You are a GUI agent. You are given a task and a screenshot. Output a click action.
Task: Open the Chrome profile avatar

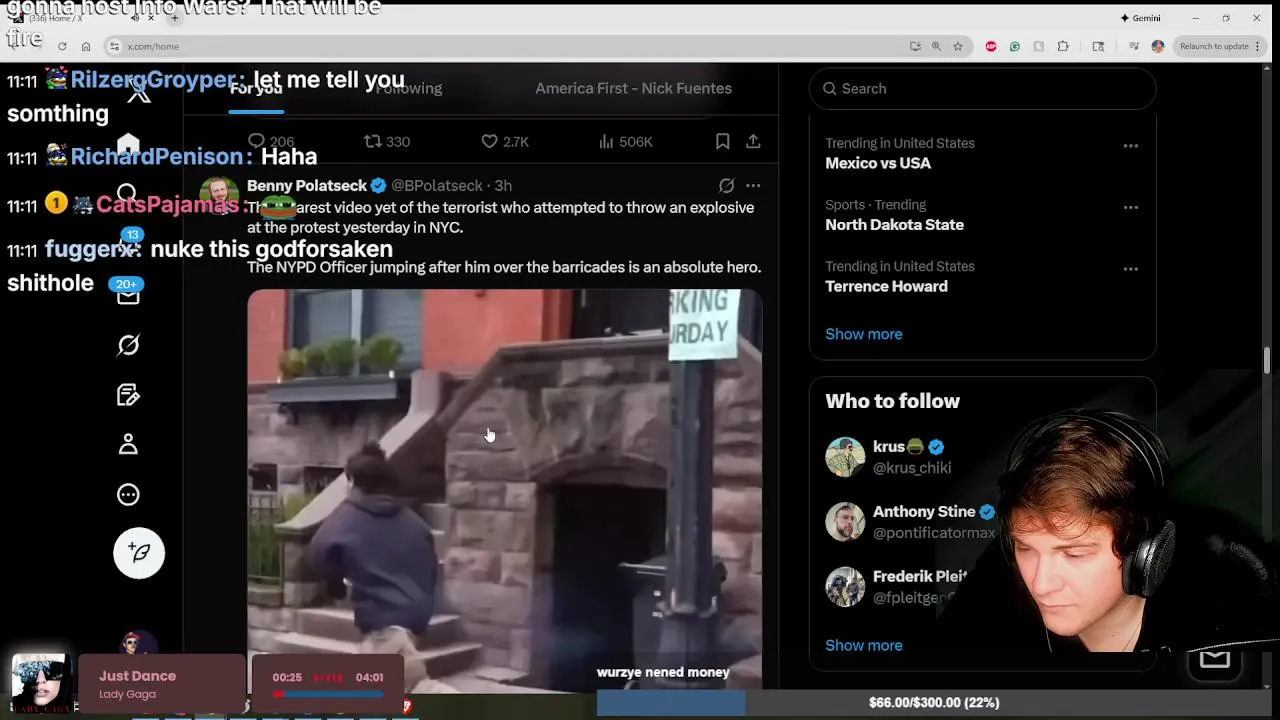[1158, 46]
